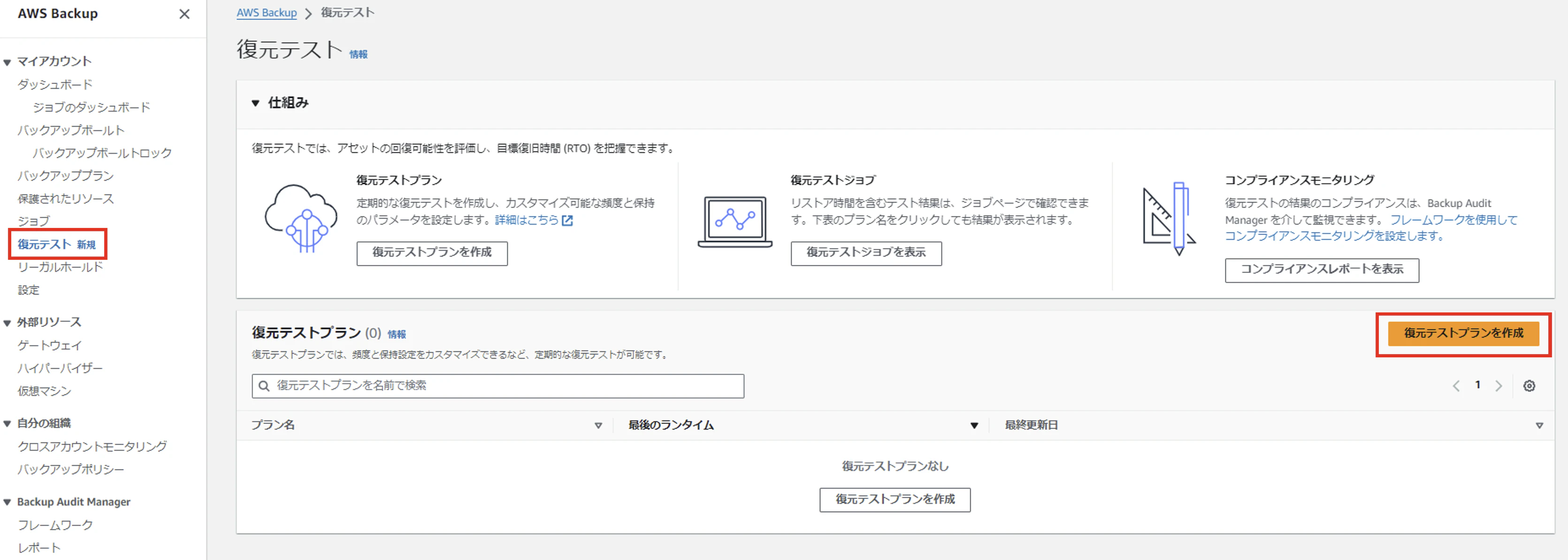
Task: Open バックアップボールトロック in sidebar
Action: point(102,153)
